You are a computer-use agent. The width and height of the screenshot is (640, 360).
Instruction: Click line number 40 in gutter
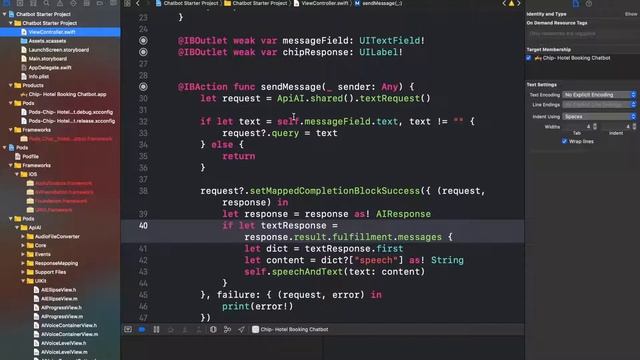(143, 226)
